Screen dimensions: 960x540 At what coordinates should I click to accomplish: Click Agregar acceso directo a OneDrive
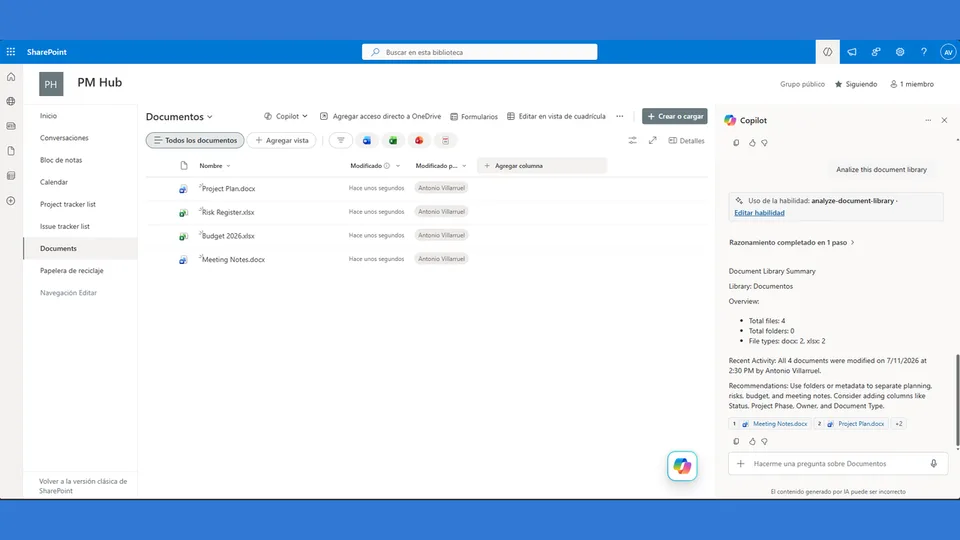pos(380,116)
